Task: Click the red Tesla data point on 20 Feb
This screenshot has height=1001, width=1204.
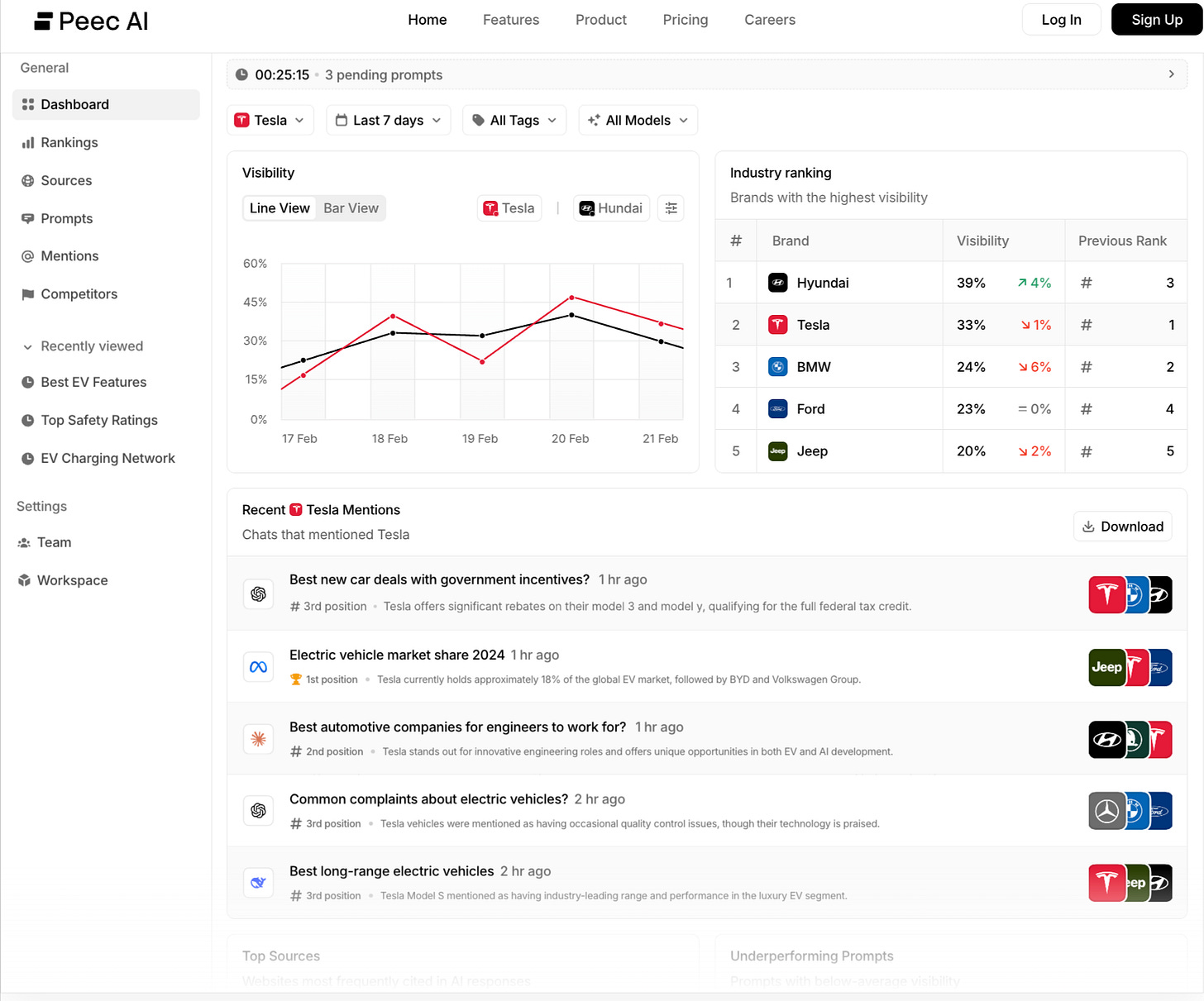Action: pyautogui.click(x=571, y=298)
